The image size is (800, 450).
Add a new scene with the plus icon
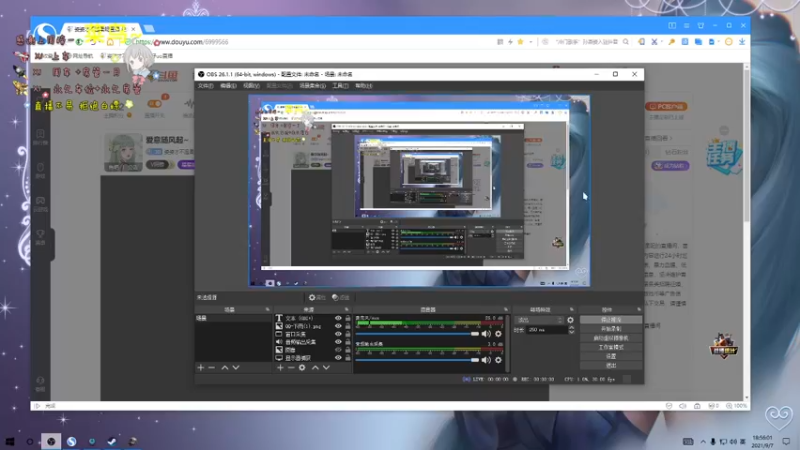[x=201, y=367]
